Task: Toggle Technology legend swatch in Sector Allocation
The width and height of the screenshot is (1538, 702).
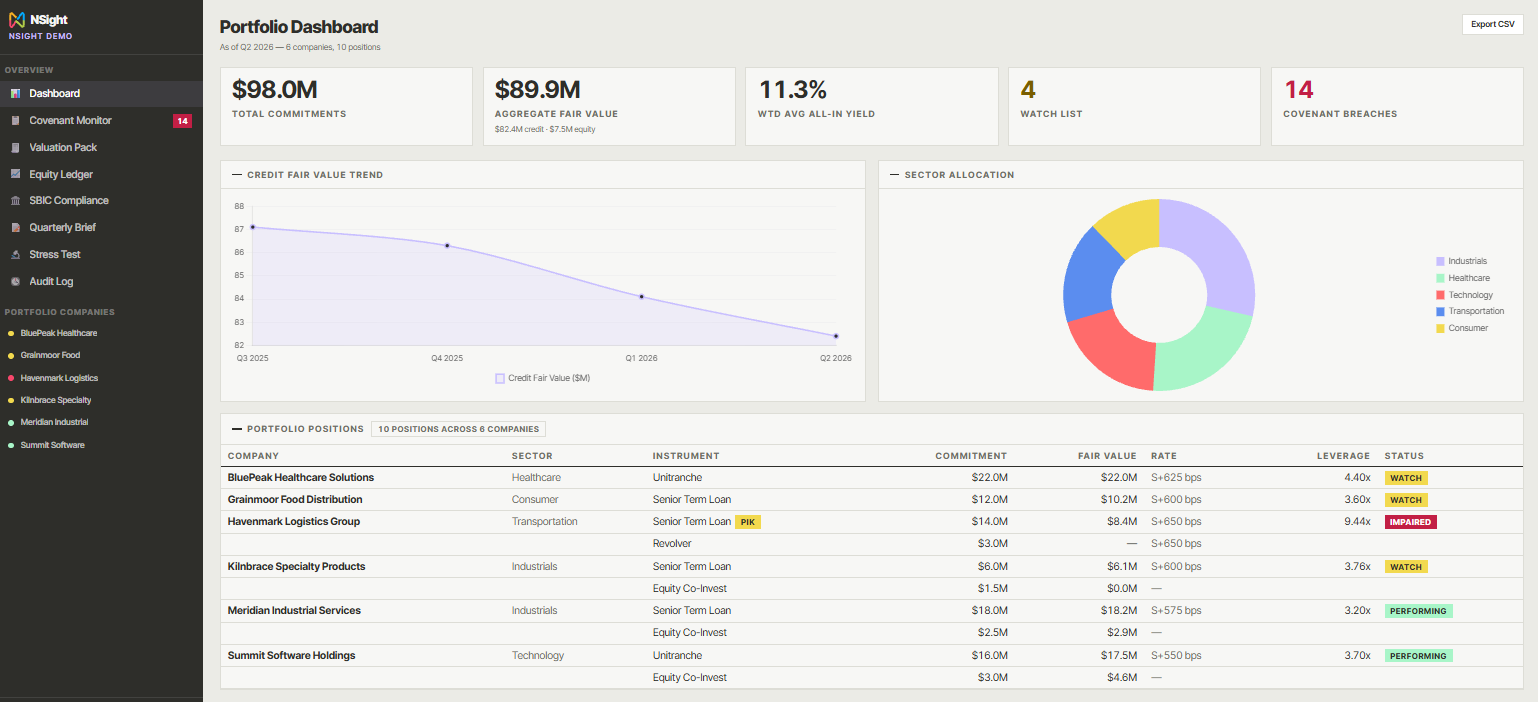Action: click(x=1440, y=295)
